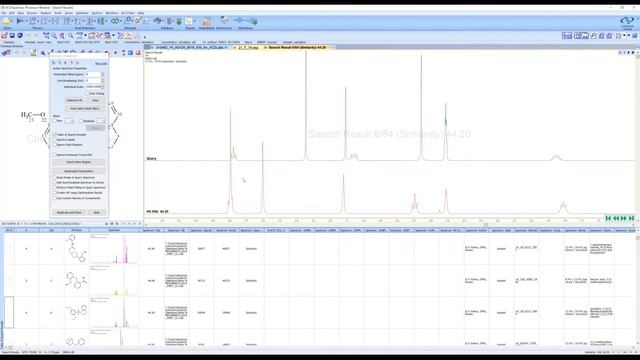Click the Process ribbon first icon
Viewport: 640px width, 360px height.
(19, 21)
